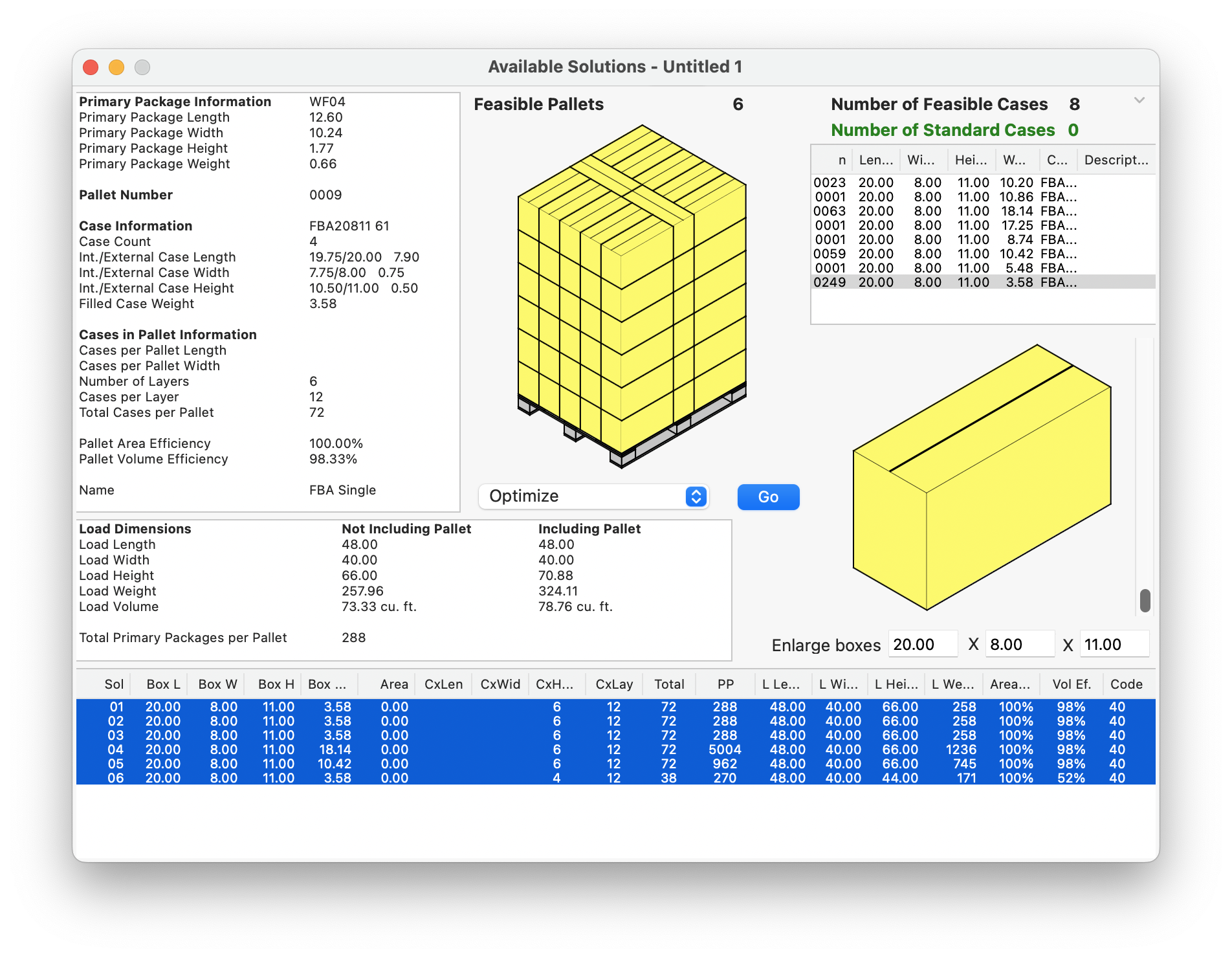Screen dimensions: 1232x958
Task: Click the FBA Single name value
Action: click(x=342, y=490)
